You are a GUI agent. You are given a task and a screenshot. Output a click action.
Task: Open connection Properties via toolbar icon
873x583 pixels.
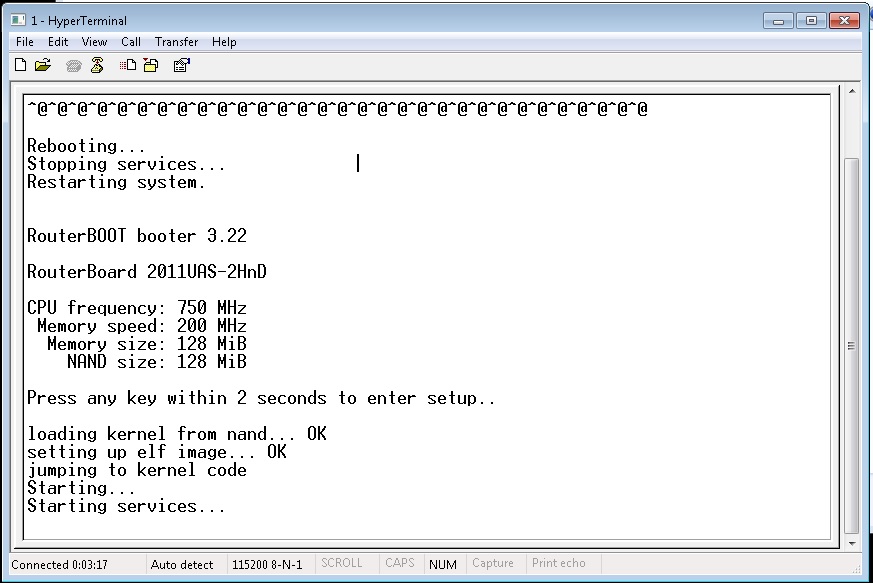point(182,64)
